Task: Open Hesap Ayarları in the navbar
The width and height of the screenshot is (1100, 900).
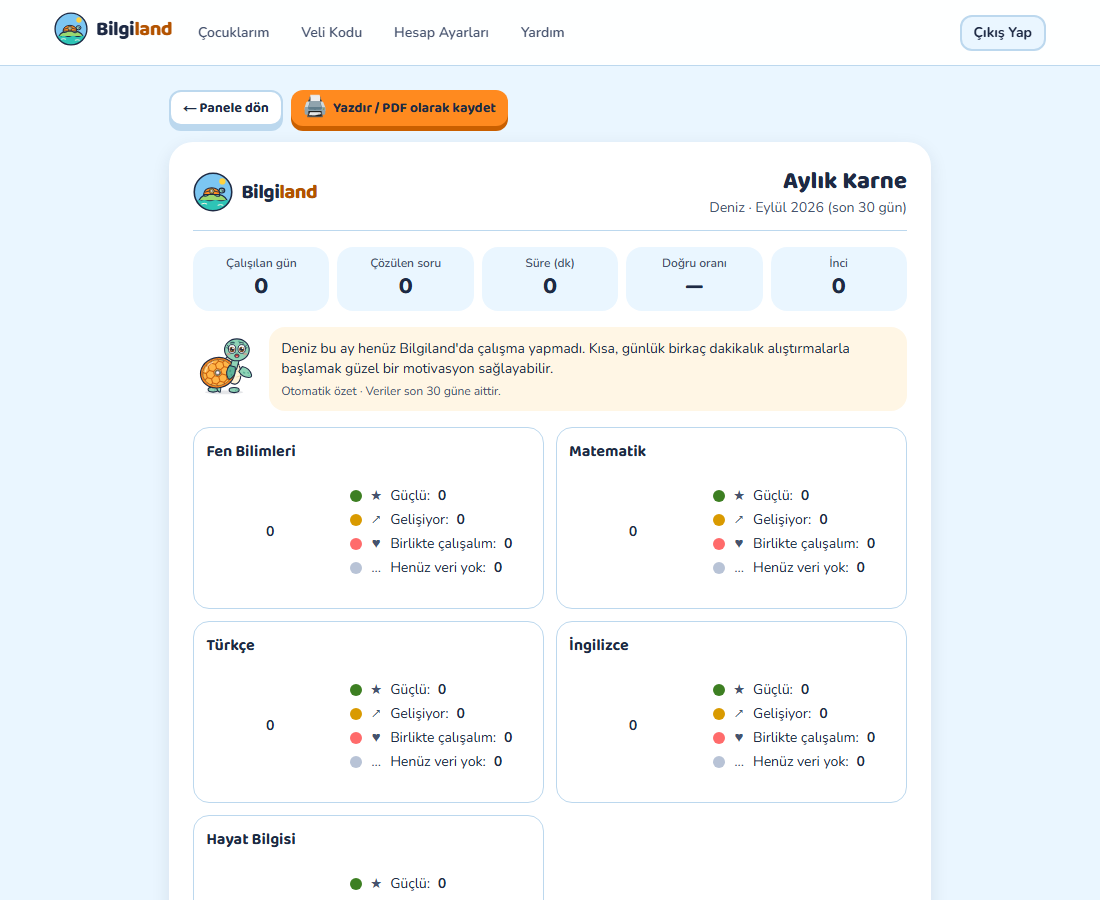Action: pyautogui.click(x=441, y=32)
